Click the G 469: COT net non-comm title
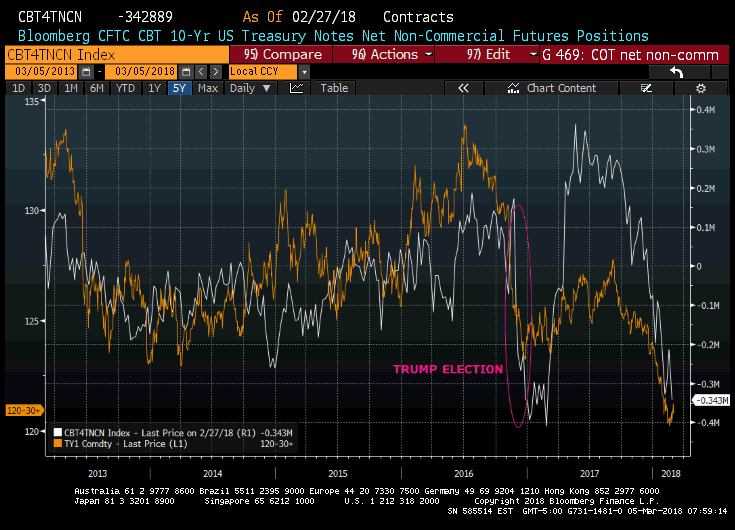The height and width of the screenshot is (530, 735). point(631,55)
